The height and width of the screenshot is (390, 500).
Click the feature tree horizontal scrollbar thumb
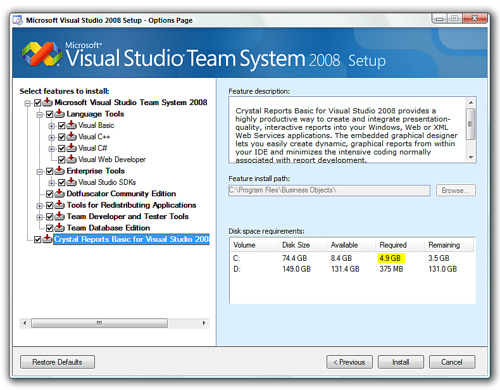coord(99,323)
